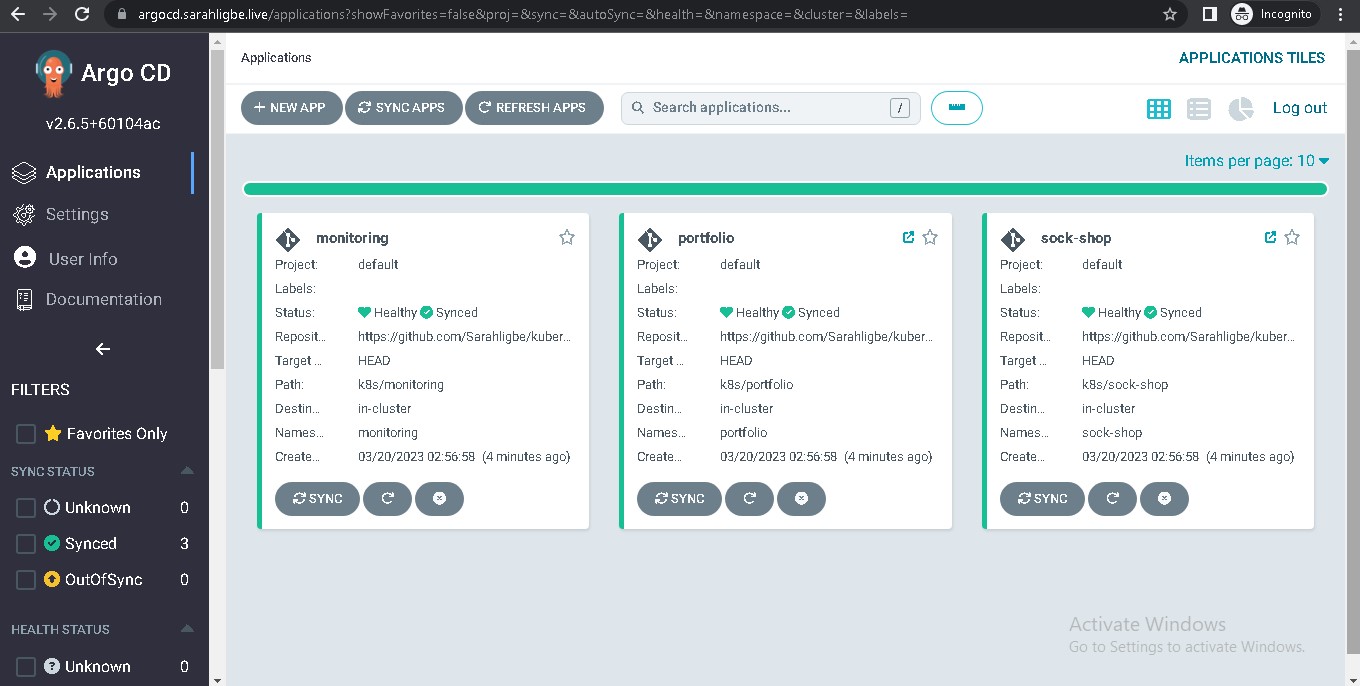This screenshot has width=1360, height=686.
Task: Switch to the list view icon
Action: [1199, 109]
